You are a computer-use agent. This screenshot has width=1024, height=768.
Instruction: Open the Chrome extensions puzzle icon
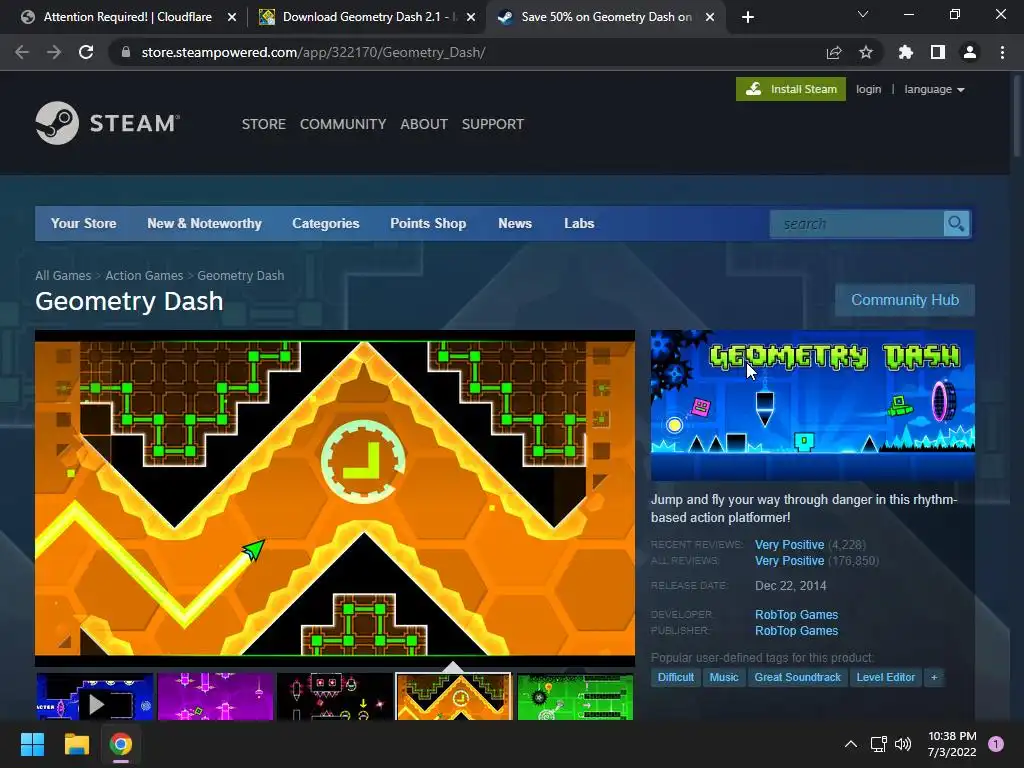[906, 52]
